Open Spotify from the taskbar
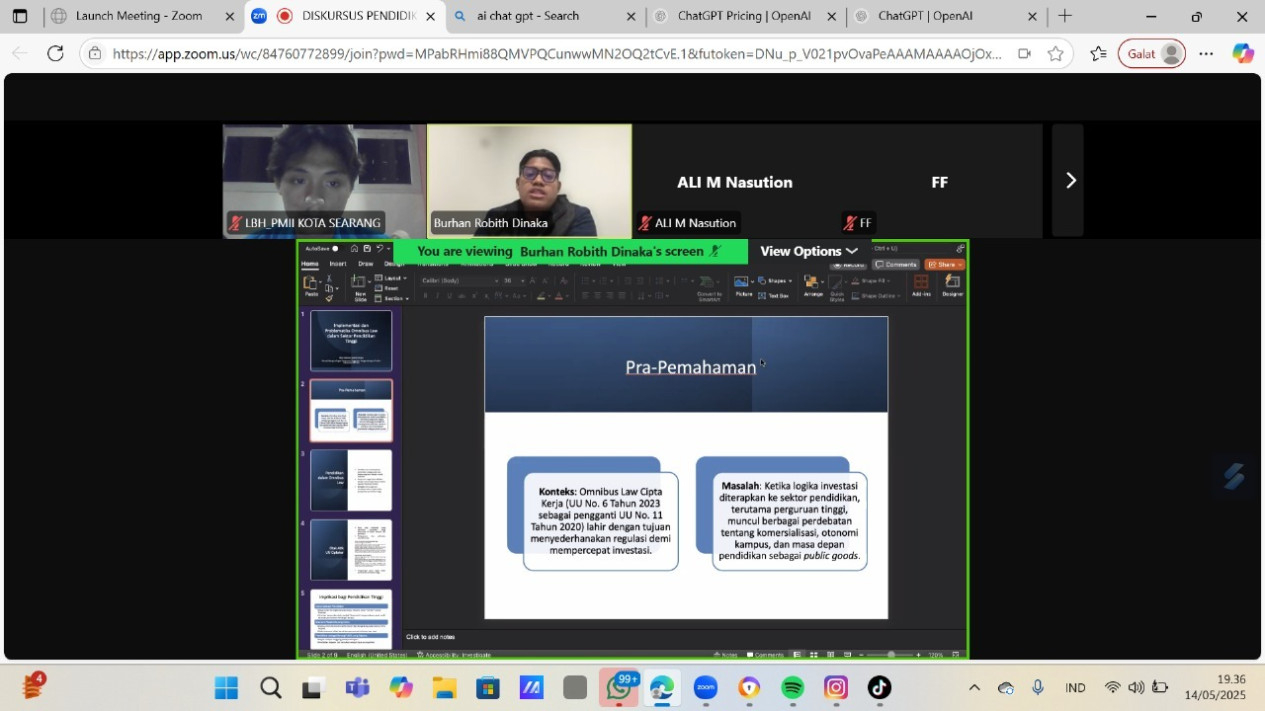 (x=792, y=688)
